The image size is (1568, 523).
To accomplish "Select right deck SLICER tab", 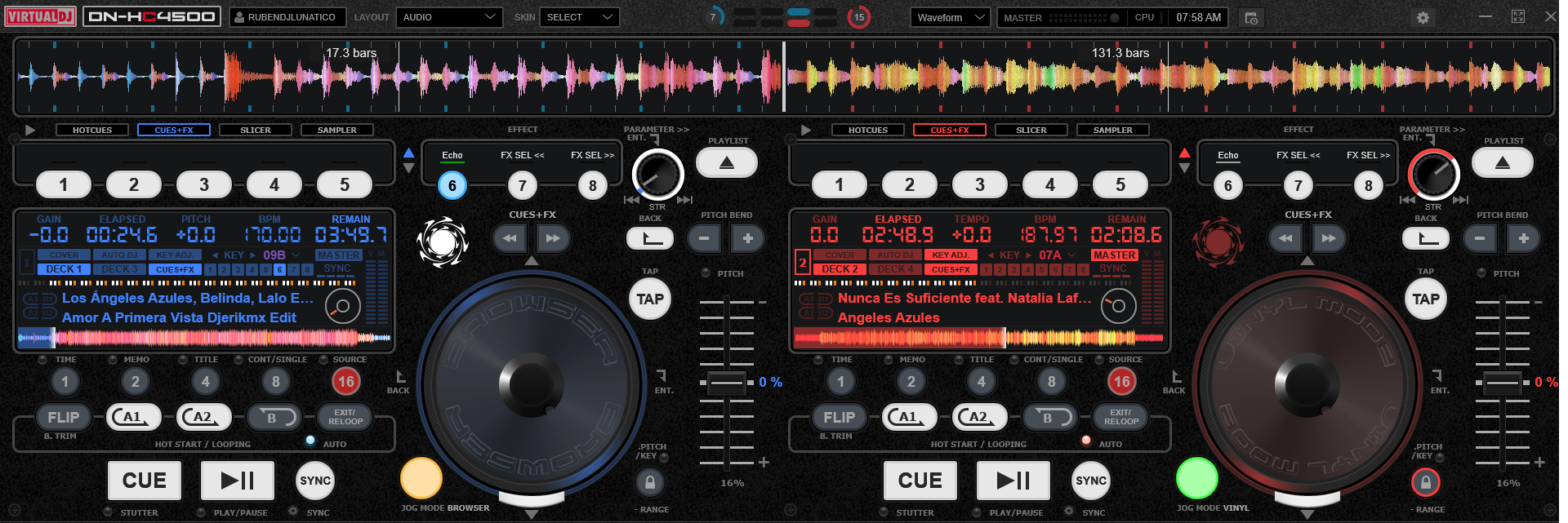I will tap(1031, 130).
